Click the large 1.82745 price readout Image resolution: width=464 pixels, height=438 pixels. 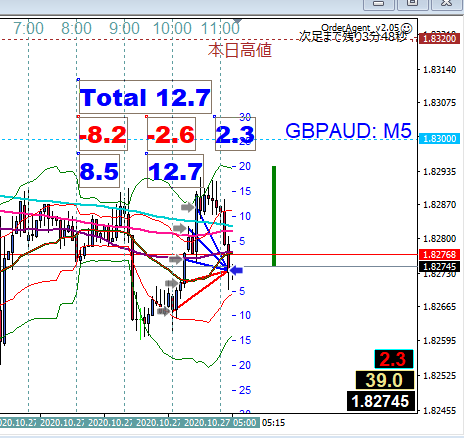381,401
